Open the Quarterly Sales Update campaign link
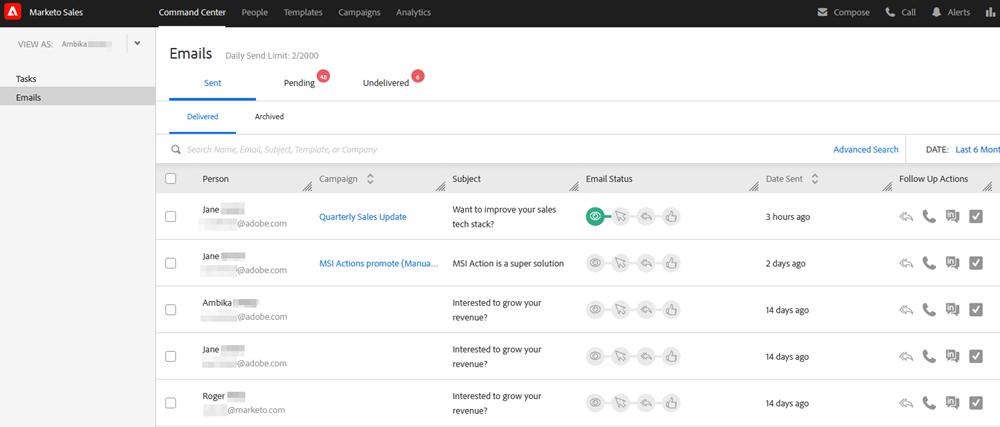Screen dimensions: 1000x427 pos(363,217)
